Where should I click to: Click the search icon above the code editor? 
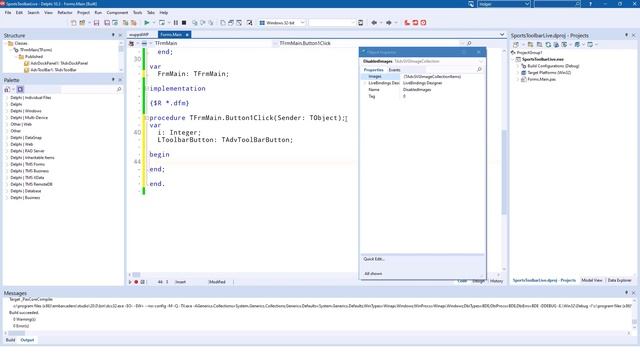click(469, 43)
